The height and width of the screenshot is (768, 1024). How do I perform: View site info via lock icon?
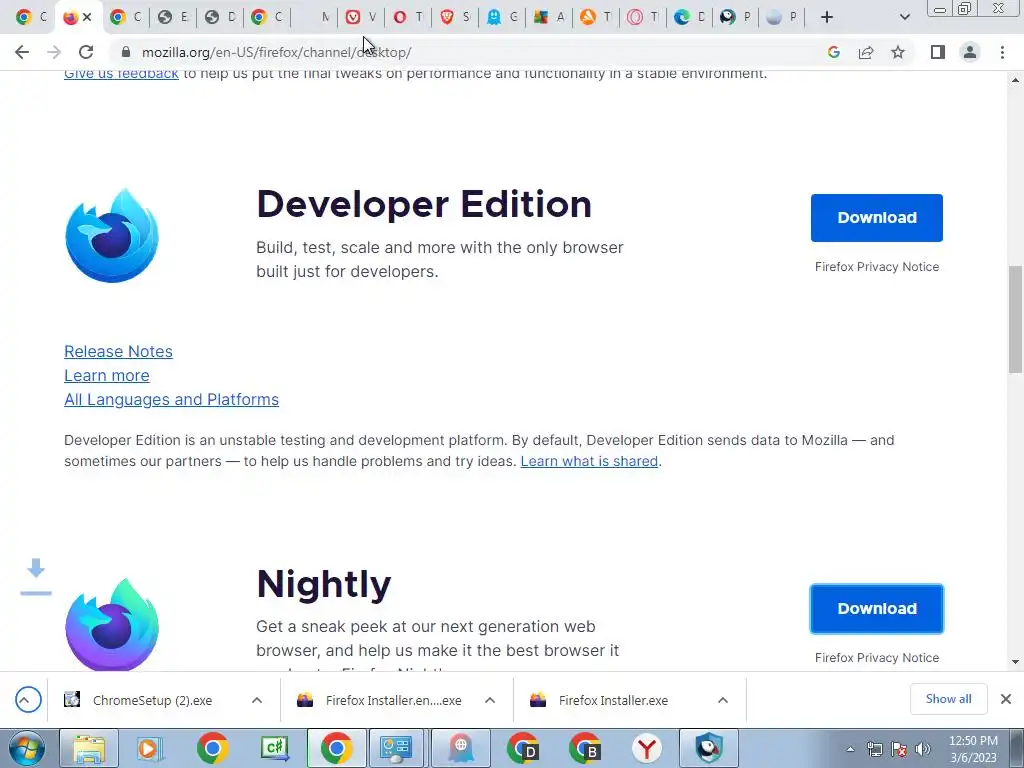click(126, 52)
